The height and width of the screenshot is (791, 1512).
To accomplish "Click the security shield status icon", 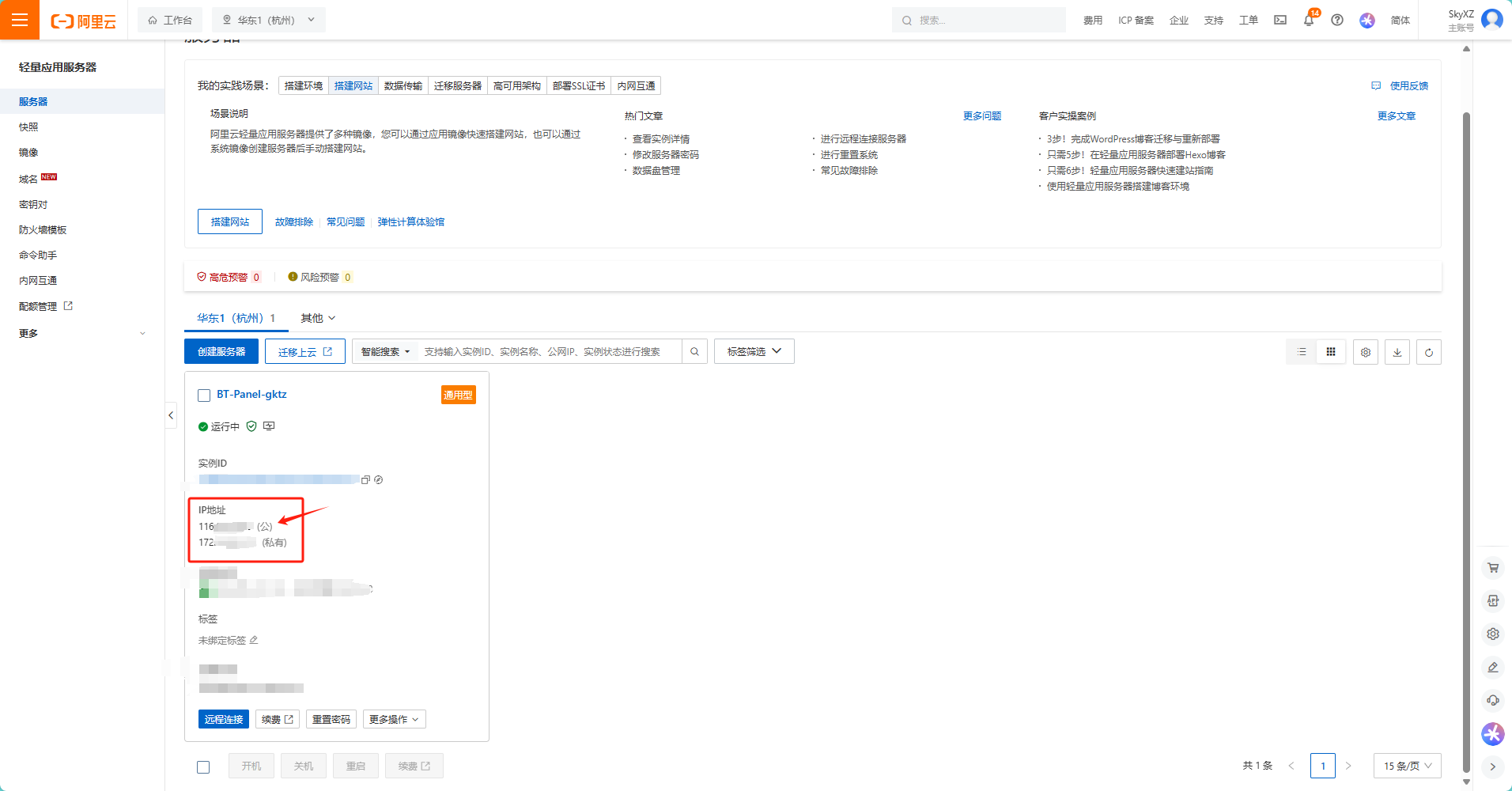I will click(251, 426).
